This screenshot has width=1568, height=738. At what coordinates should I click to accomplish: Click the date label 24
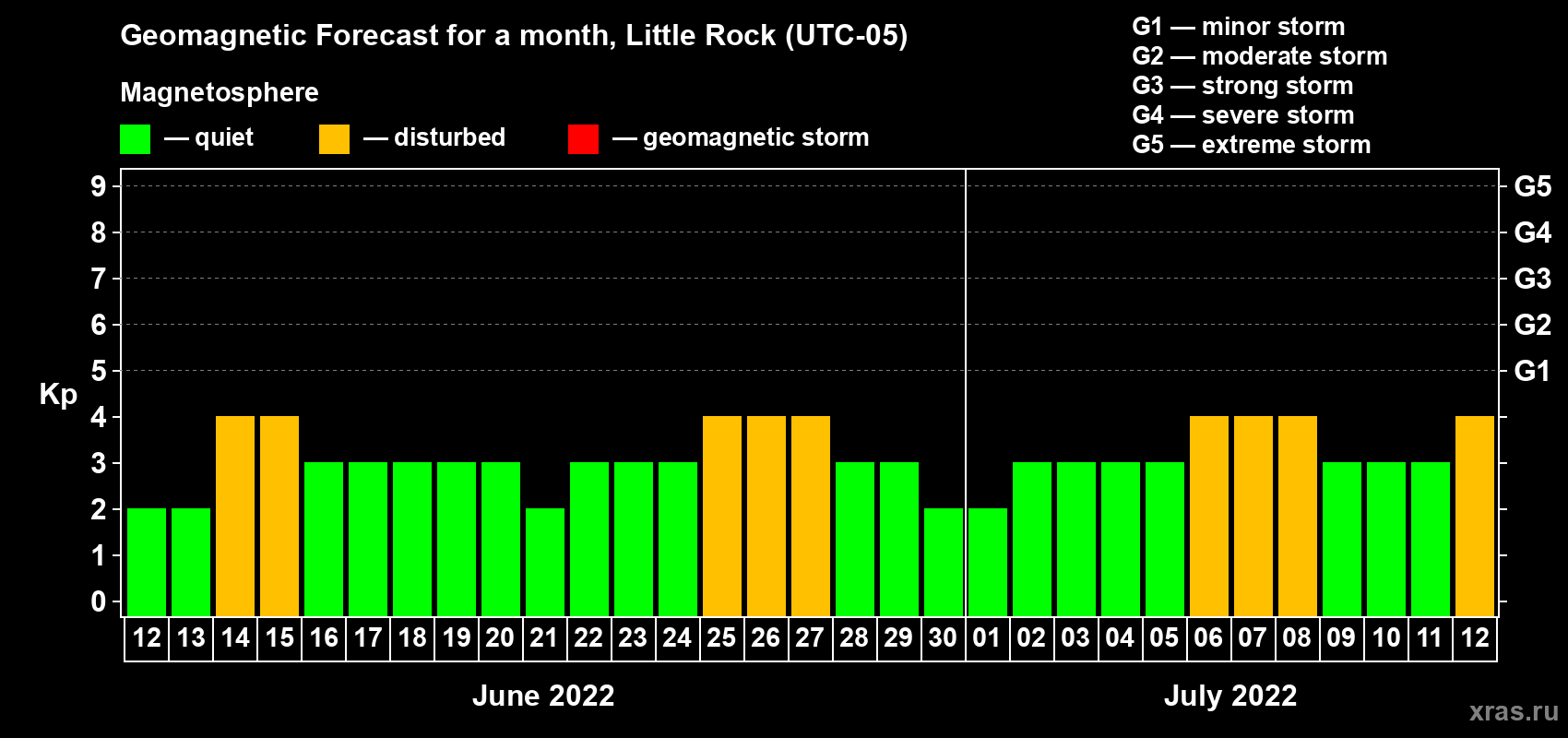pos(678,638)
